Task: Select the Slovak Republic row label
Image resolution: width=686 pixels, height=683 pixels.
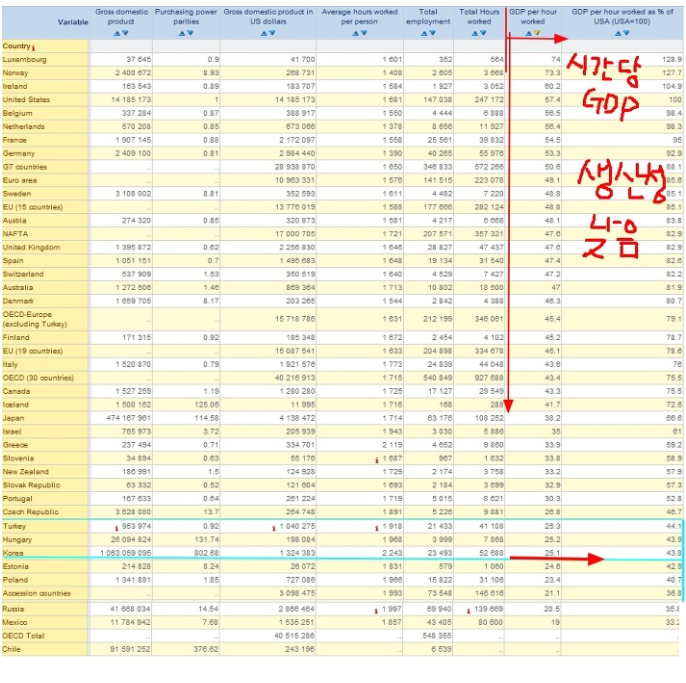Action: (32, 485)
